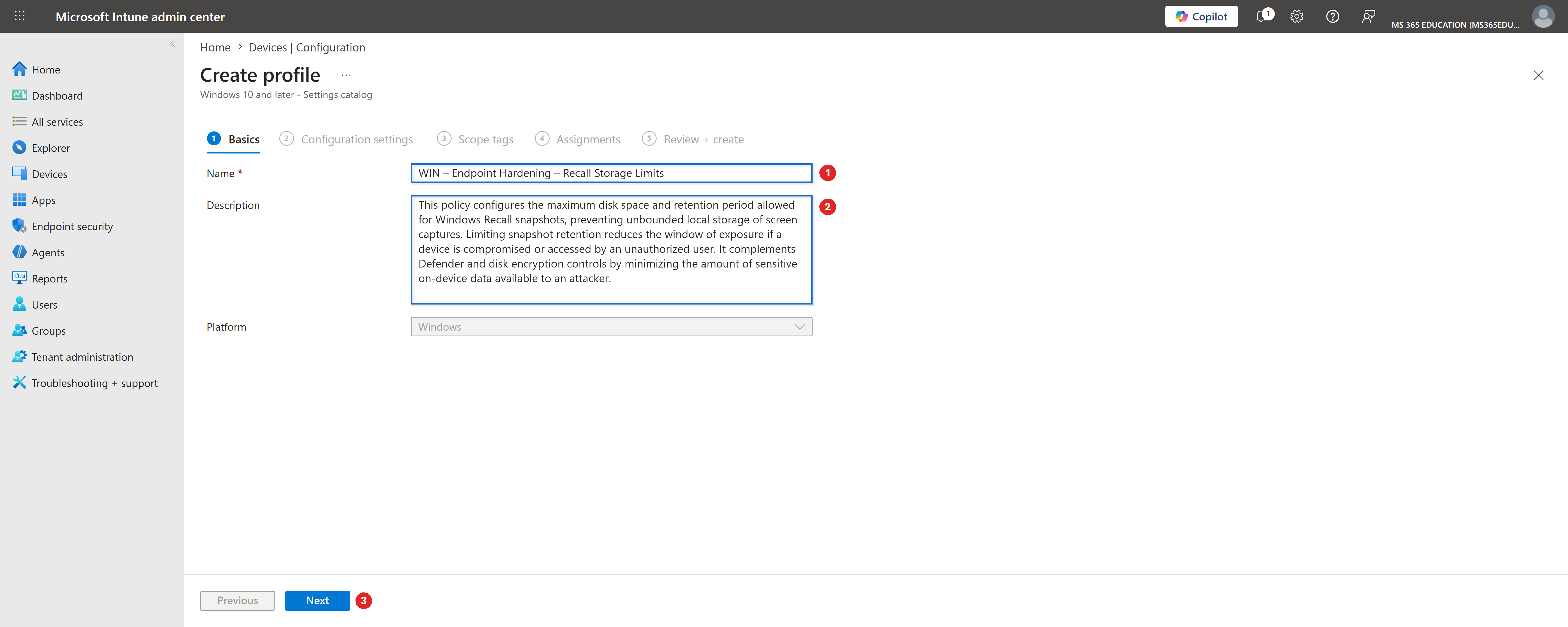This screenshot has width=1568, height=627.
Task: Click the Microsoft Intune admin center title
Action: click(140, 17)
